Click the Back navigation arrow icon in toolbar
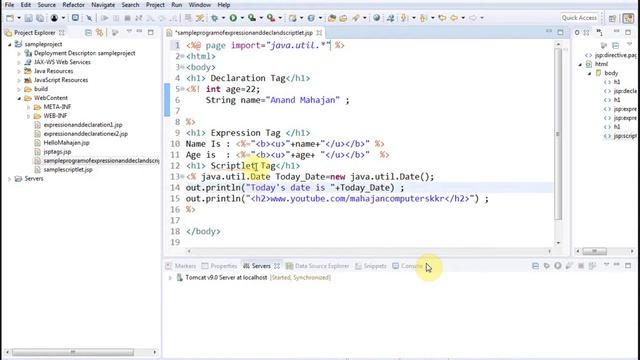Screen dimensions: 640x360 click(x=453, y=18)
